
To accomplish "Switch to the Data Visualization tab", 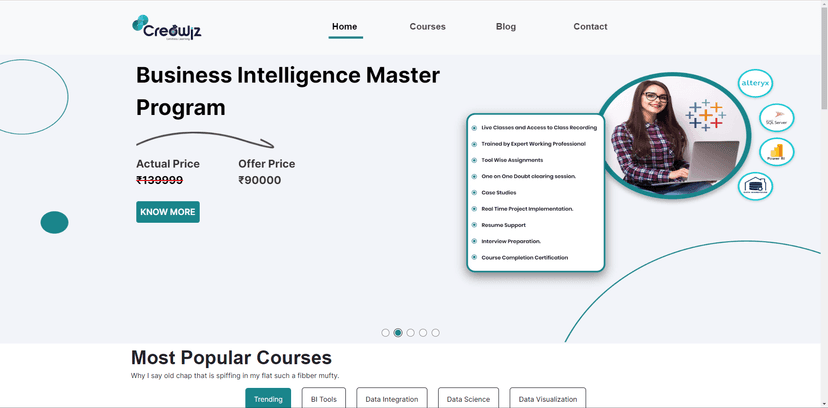I will (x=548, y=398).
